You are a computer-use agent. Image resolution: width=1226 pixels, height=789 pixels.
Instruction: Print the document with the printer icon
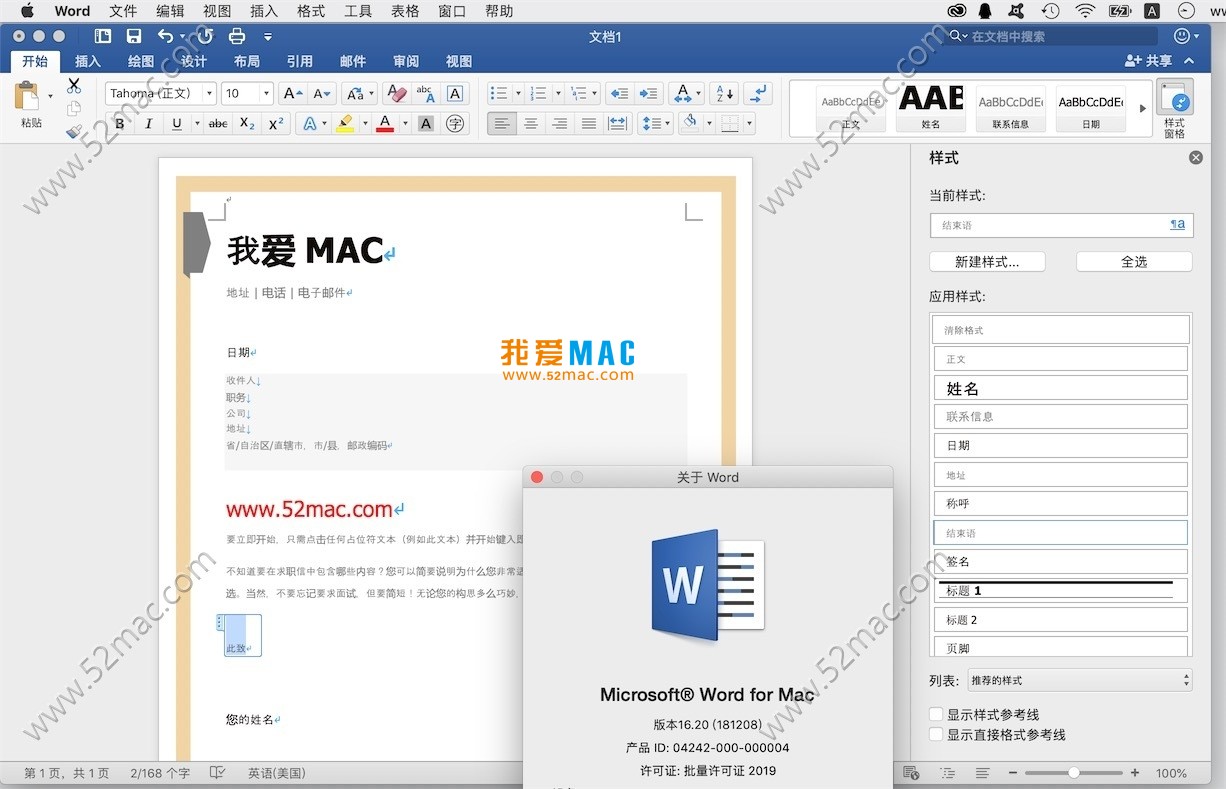tap(237, 36)
